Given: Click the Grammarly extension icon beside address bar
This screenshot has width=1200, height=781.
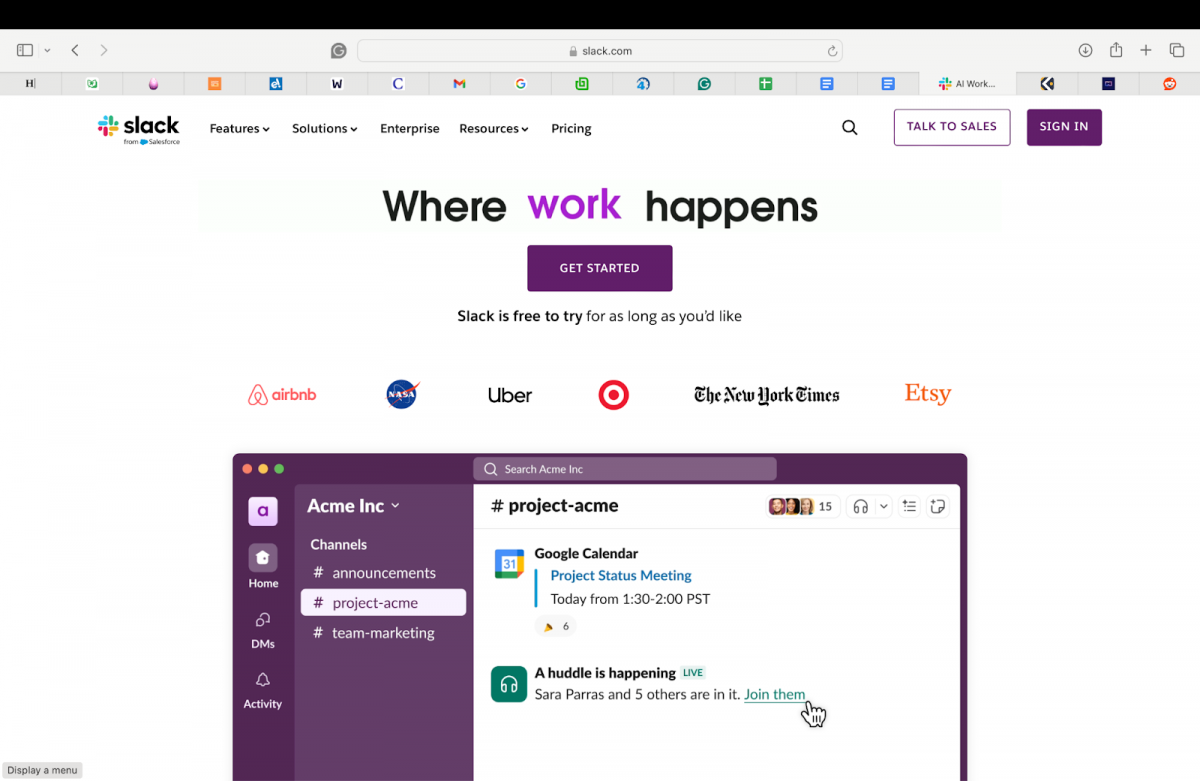Looking at the screenshot, I should click(x=339, y=51).
